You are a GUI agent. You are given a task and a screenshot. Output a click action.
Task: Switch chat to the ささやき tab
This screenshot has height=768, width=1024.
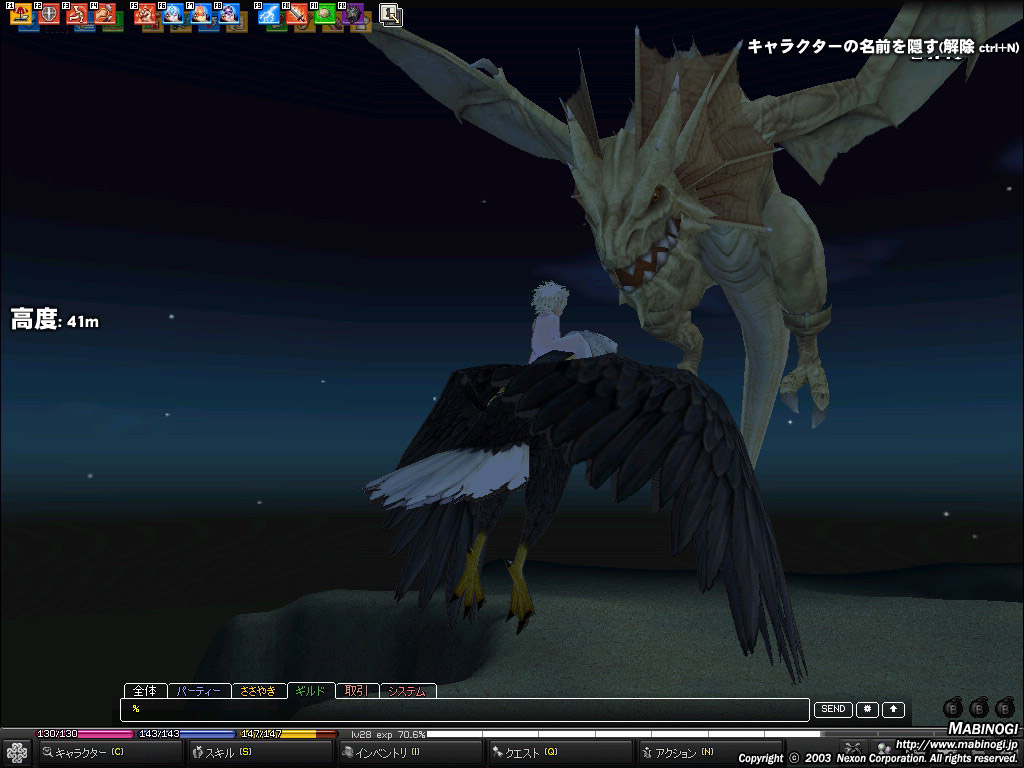point(259,691)
